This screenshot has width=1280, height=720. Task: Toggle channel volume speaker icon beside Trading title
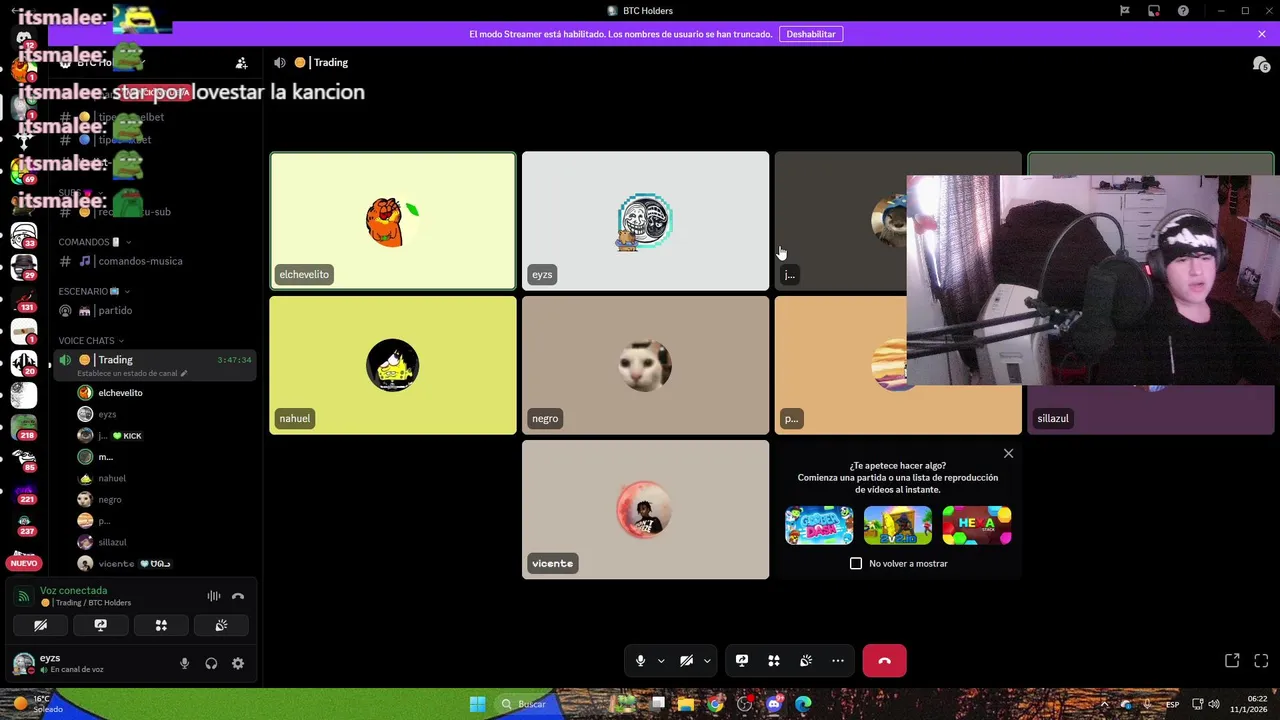pyautogui.click(x=280, y=62)
